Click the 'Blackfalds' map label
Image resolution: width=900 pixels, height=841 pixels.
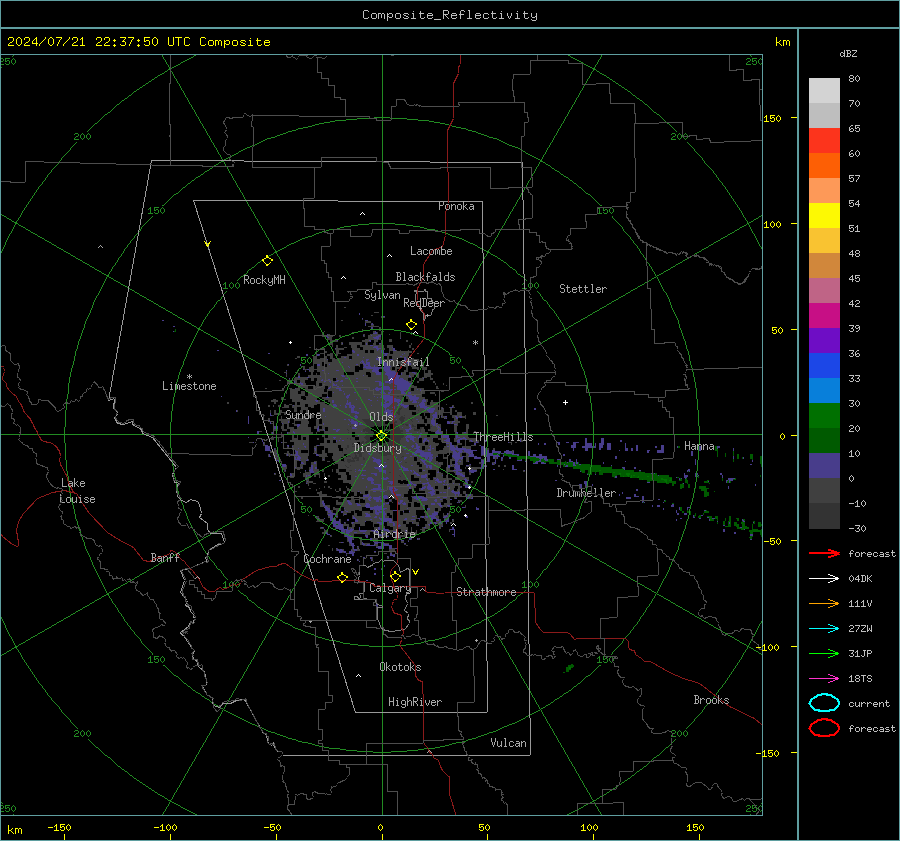[x=425, y=277]
